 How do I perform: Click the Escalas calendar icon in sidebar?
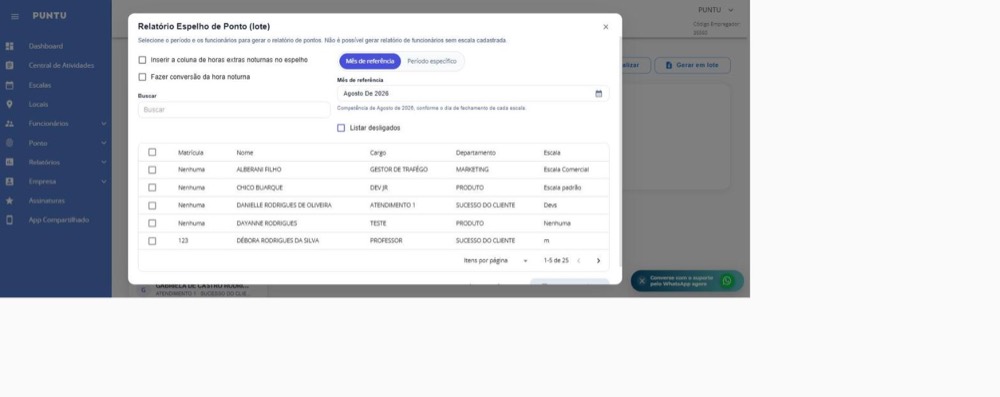(10, 85)
